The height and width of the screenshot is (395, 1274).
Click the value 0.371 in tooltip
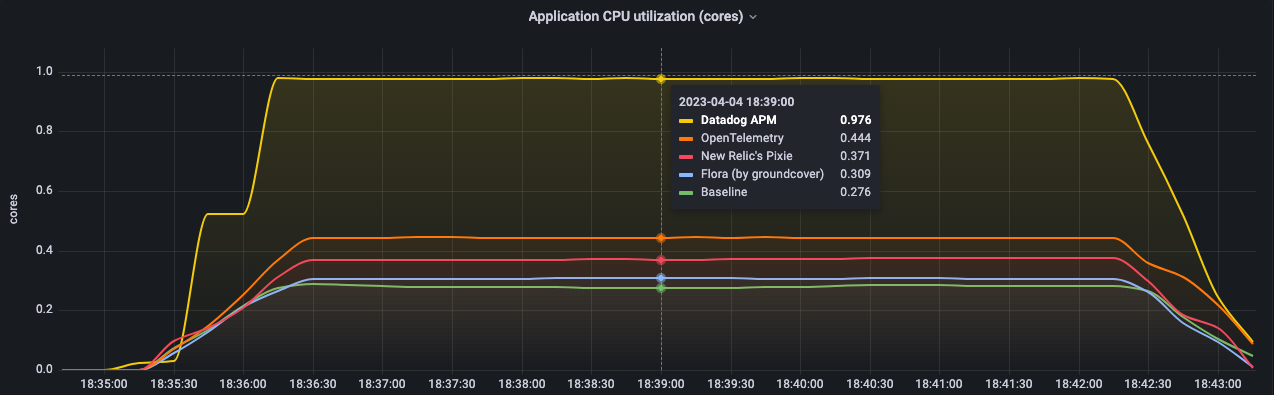855,156
